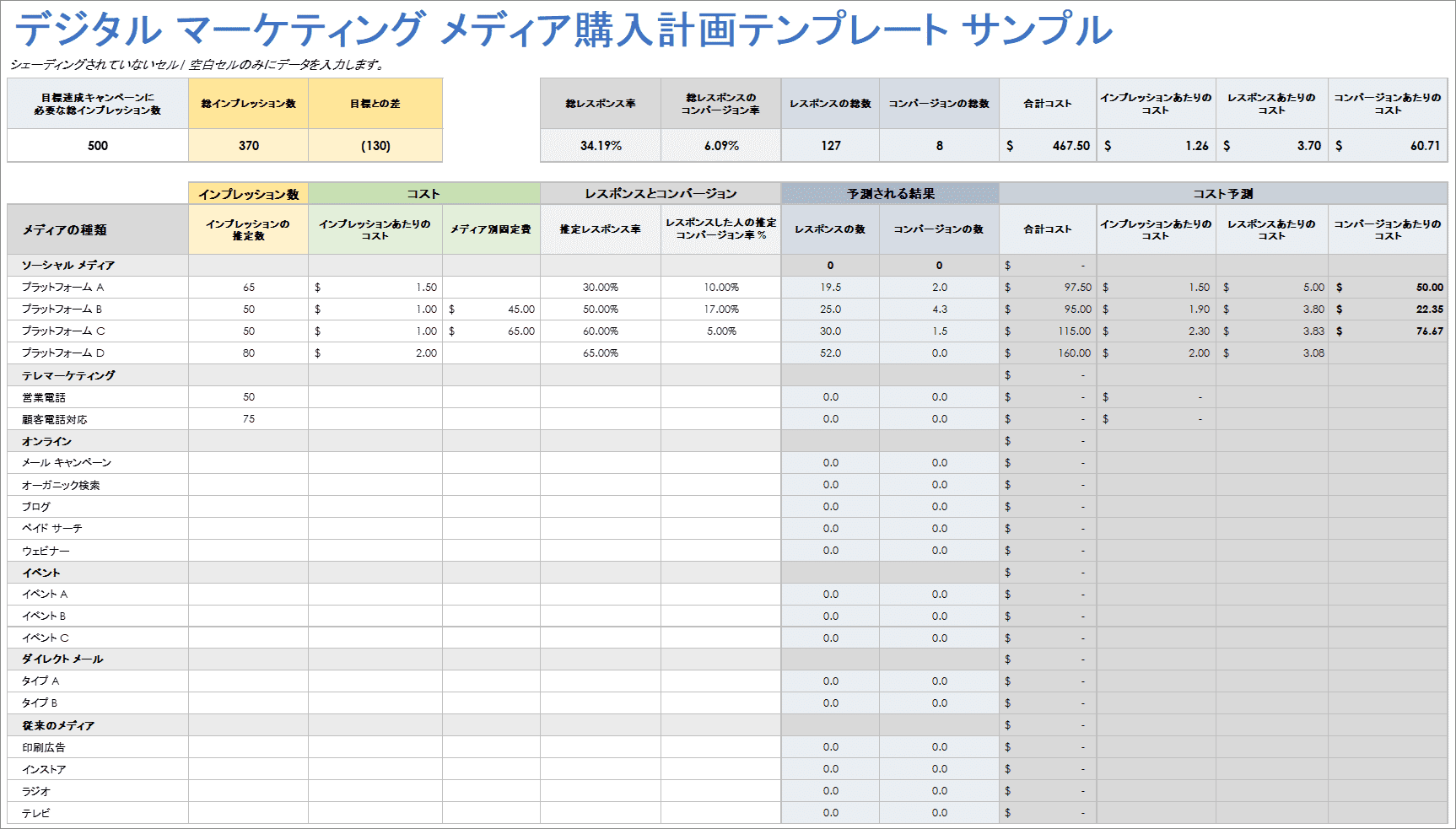Click cost per impression 1.26 summary cell
Viewport: 1456px width, 829px height.
click(1157, 145)
